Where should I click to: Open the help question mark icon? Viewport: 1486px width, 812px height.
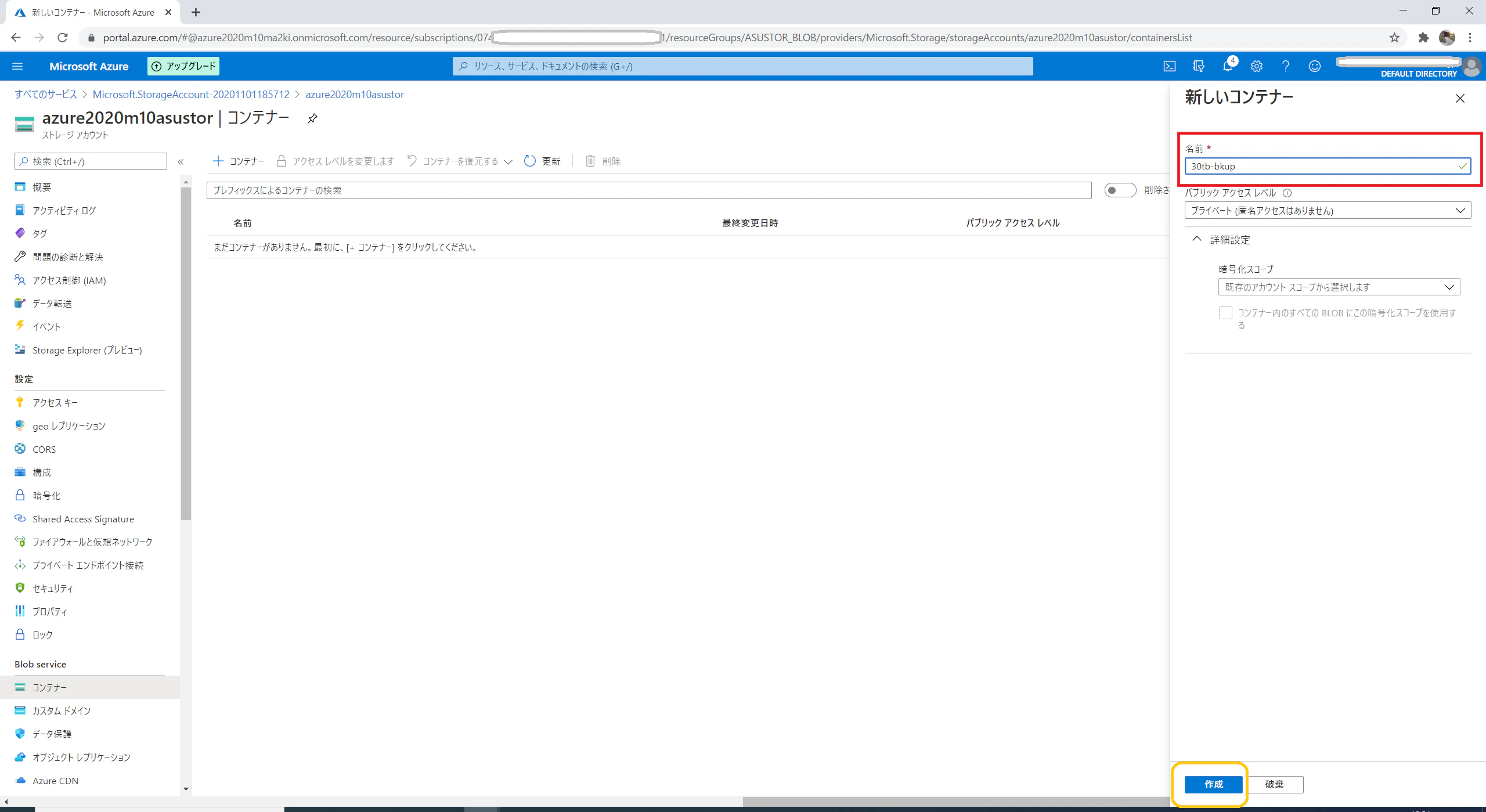1286,66
